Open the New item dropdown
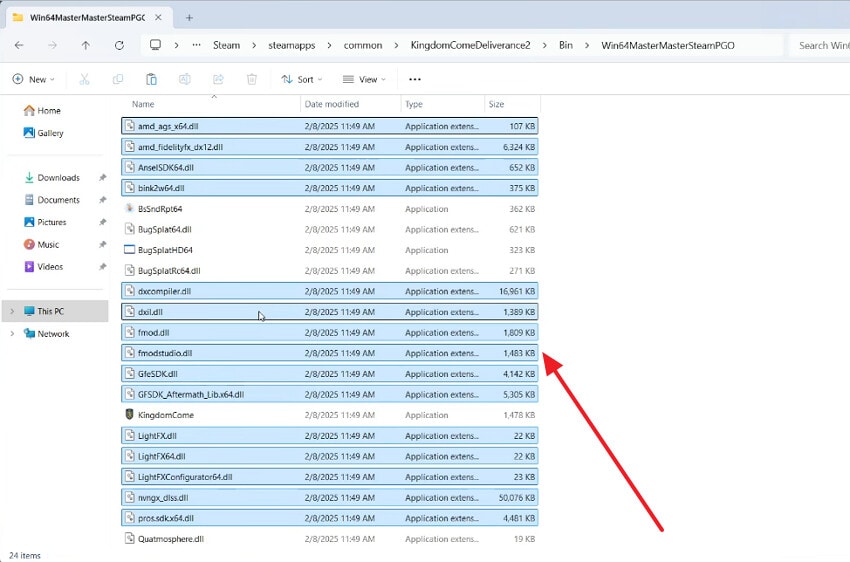Viewport: 850px width, 562px height. [x=34, y=79]
